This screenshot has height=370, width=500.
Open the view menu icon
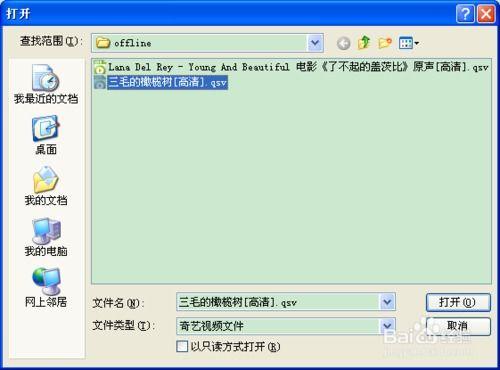409,43
